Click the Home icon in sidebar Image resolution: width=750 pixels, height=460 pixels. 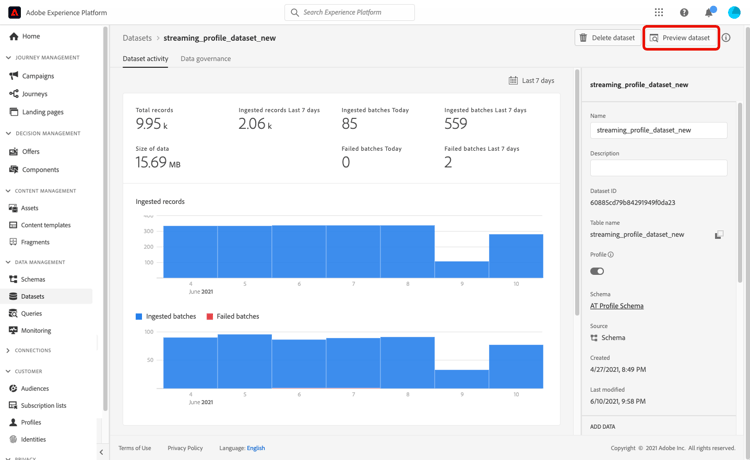[13, 36]
